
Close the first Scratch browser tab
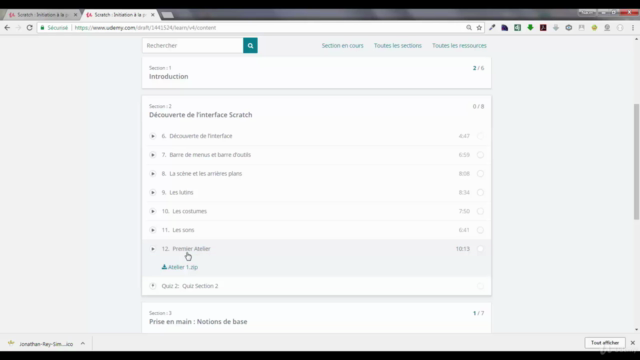[x=76, y=15]
